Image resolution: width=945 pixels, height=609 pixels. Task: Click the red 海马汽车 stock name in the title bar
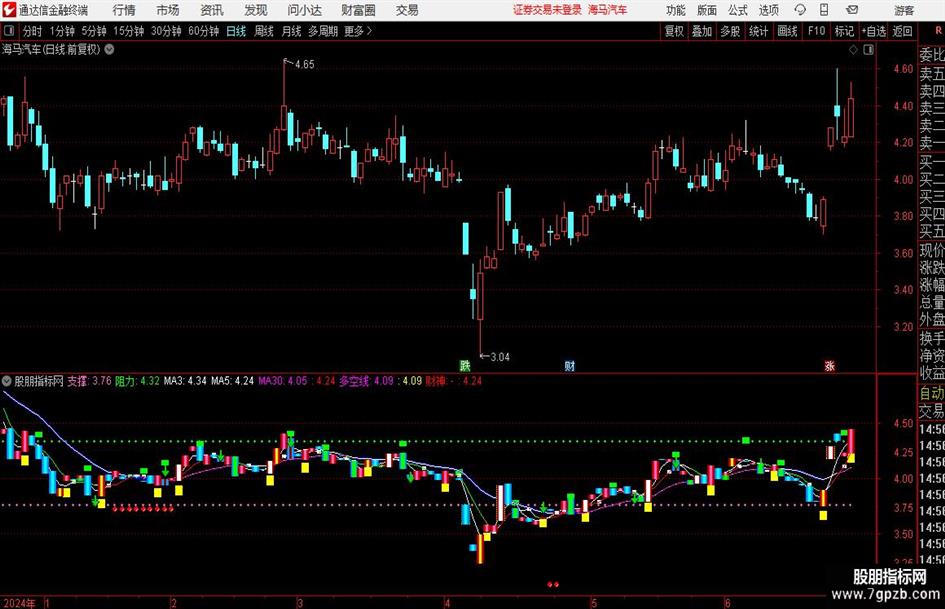608,10
